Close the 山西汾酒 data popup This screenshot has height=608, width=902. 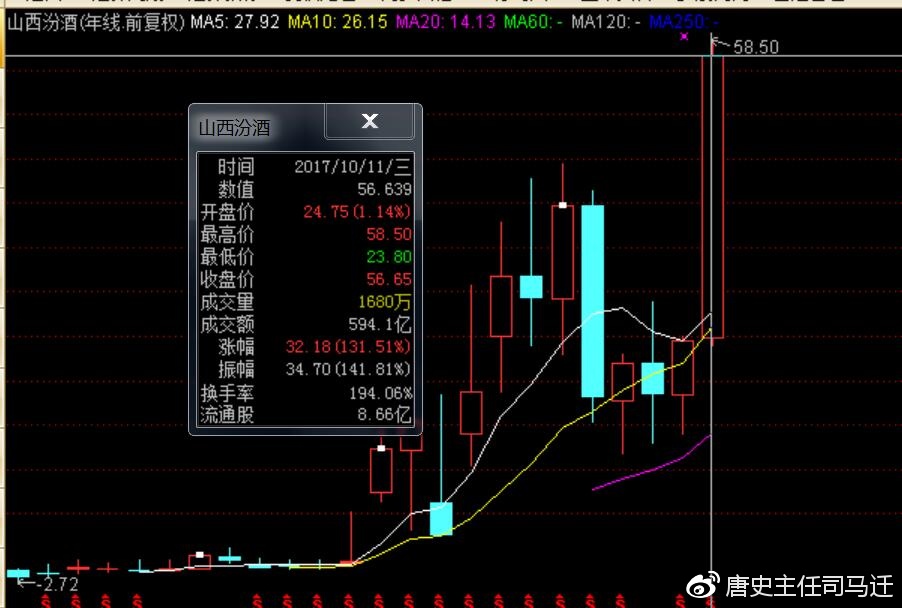click(369, 122)
